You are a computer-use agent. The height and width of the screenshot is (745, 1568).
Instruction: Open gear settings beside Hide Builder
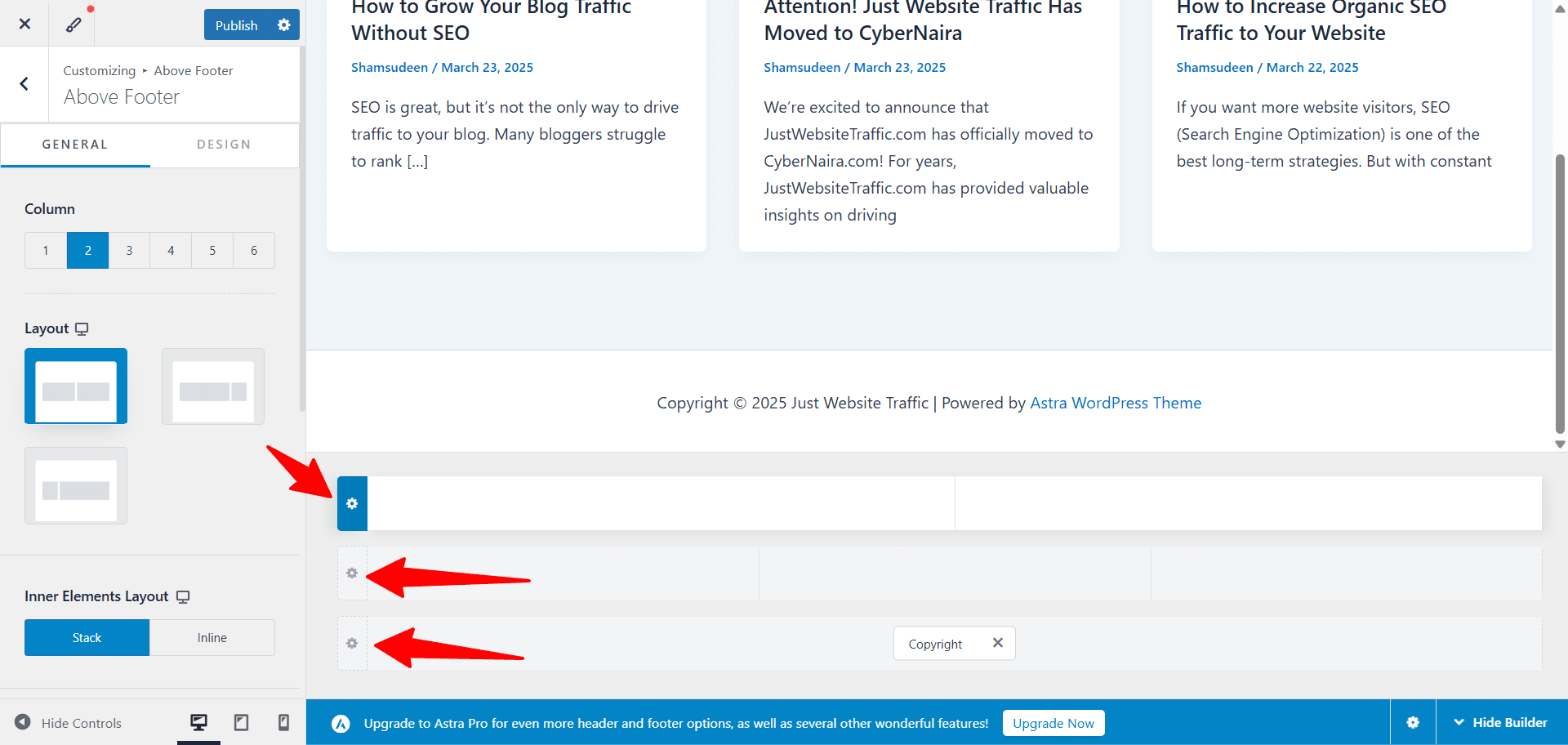pos(1413,722)
